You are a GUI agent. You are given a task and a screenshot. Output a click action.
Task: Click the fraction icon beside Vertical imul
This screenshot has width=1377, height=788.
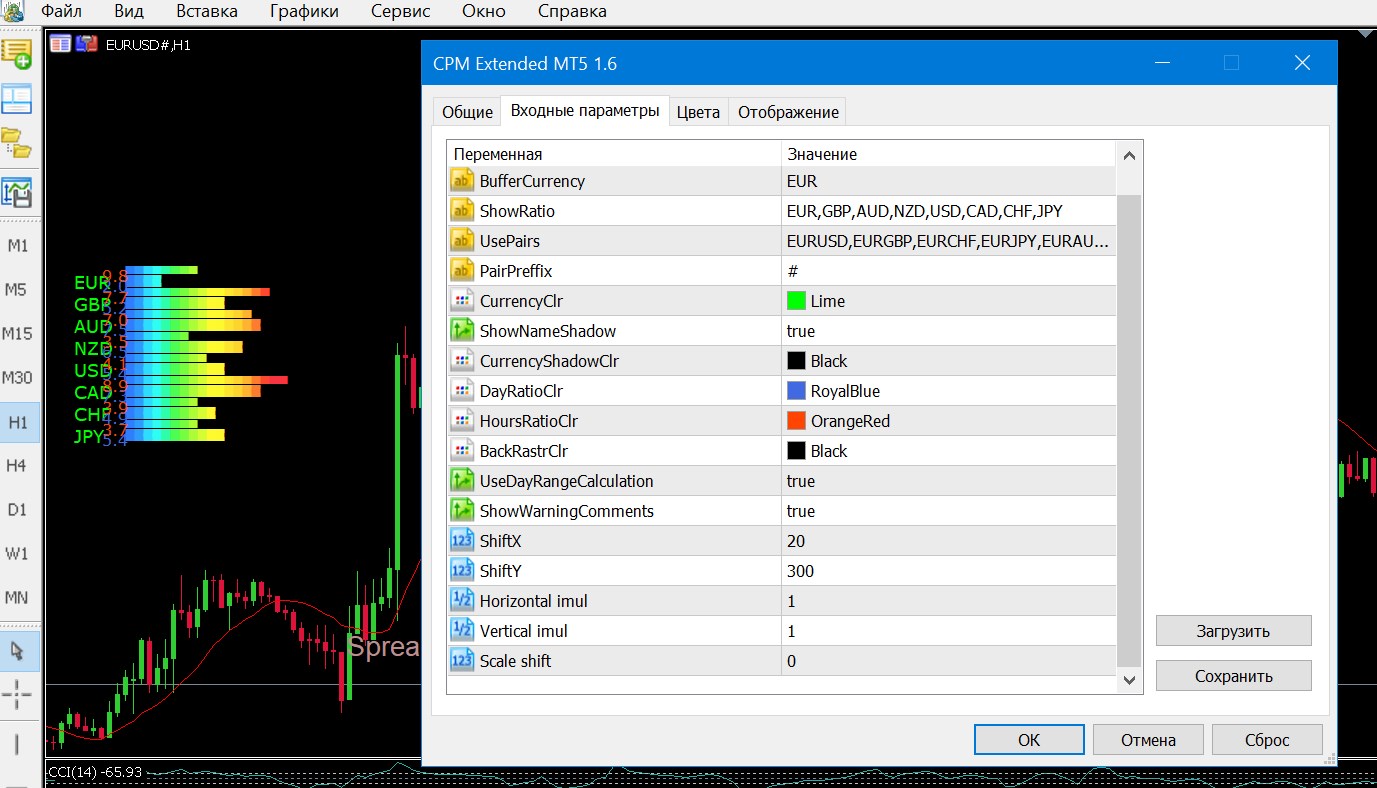tap(462, 631)
